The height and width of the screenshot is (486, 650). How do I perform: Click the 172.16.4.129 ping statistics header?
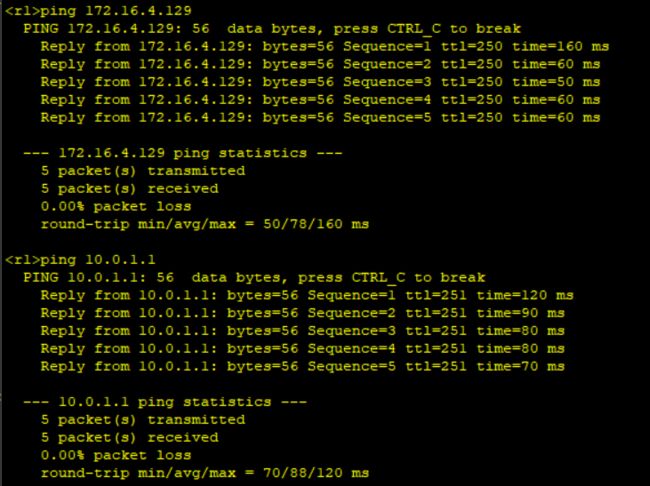183,153
